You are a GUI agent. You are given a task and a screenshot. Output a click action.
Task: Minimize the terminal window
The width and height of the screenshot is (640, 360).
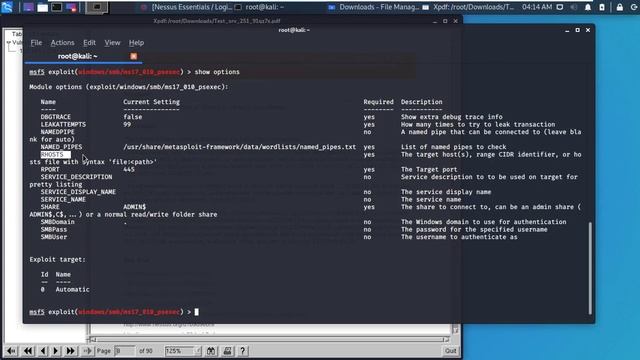coord(567,30)
